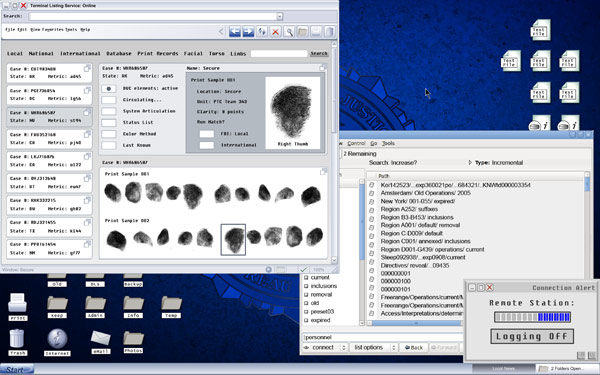Click the magnifying glass toolbar icon
Image resolution: width=600 pixels, height=375 pixels.
tap(289, 32)
